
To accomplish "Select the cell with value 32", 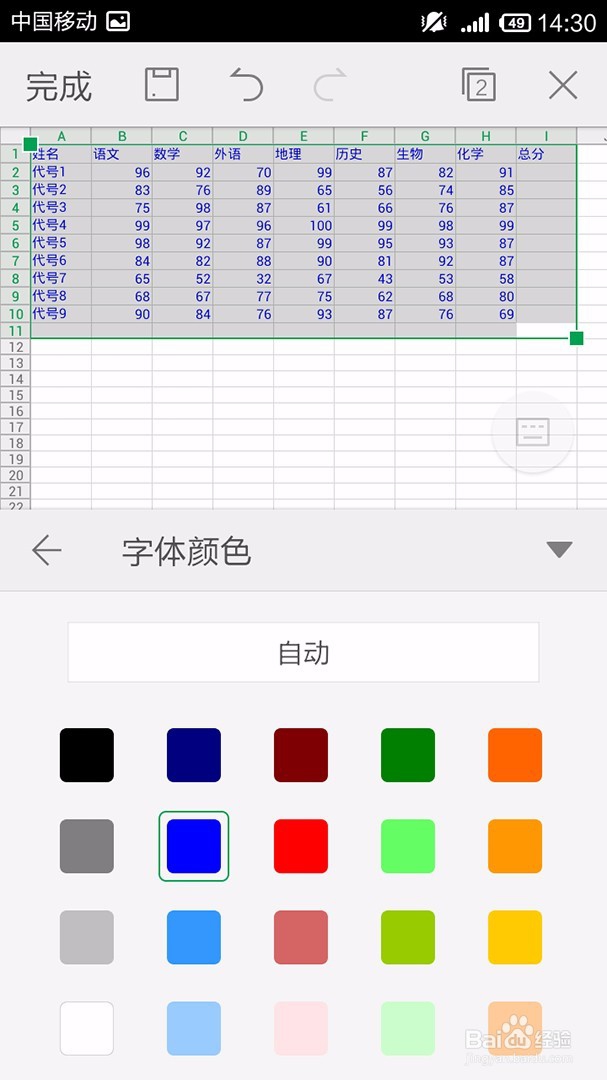I will click(243, 279).
